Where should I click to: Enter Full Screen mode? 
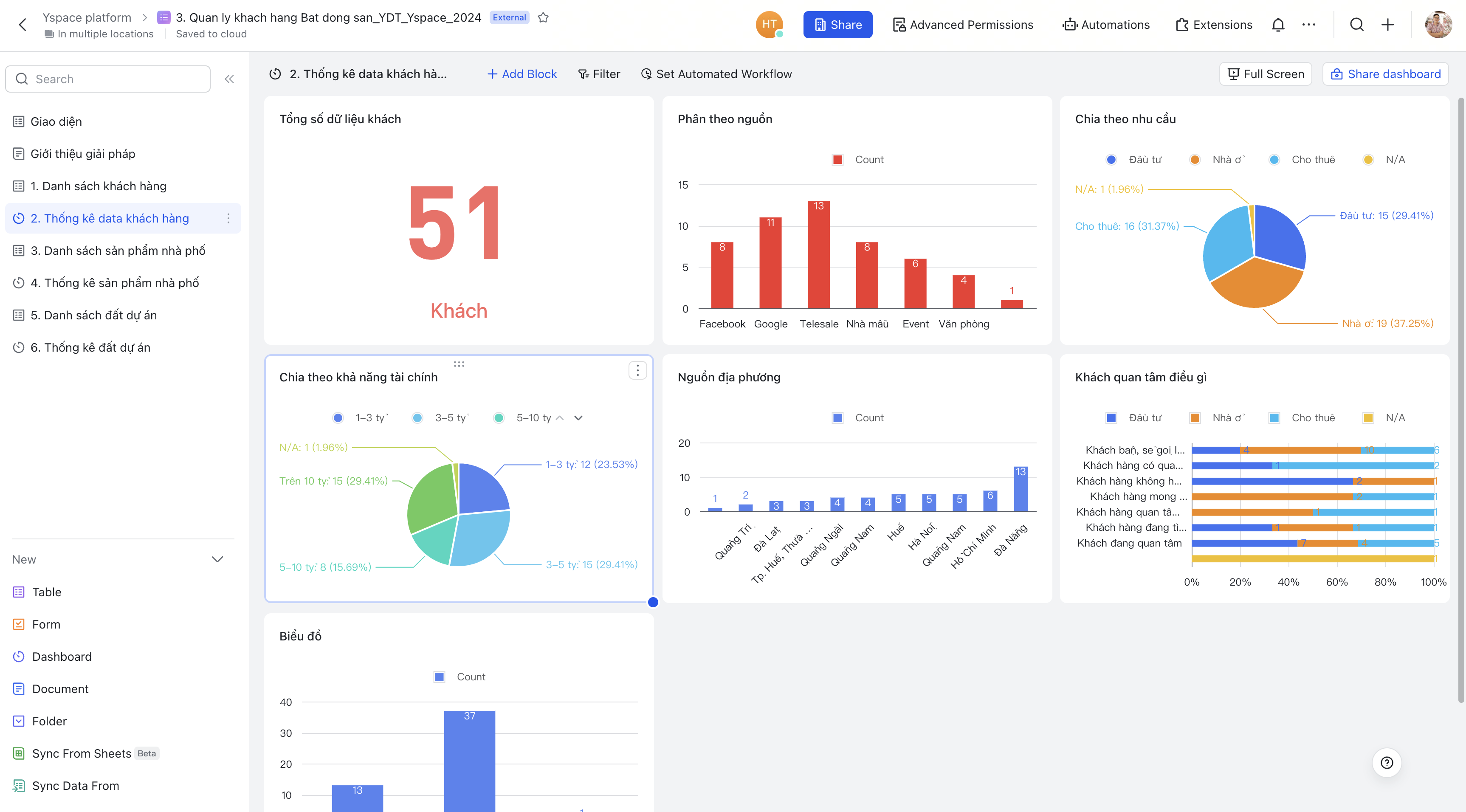point(1266,74)
